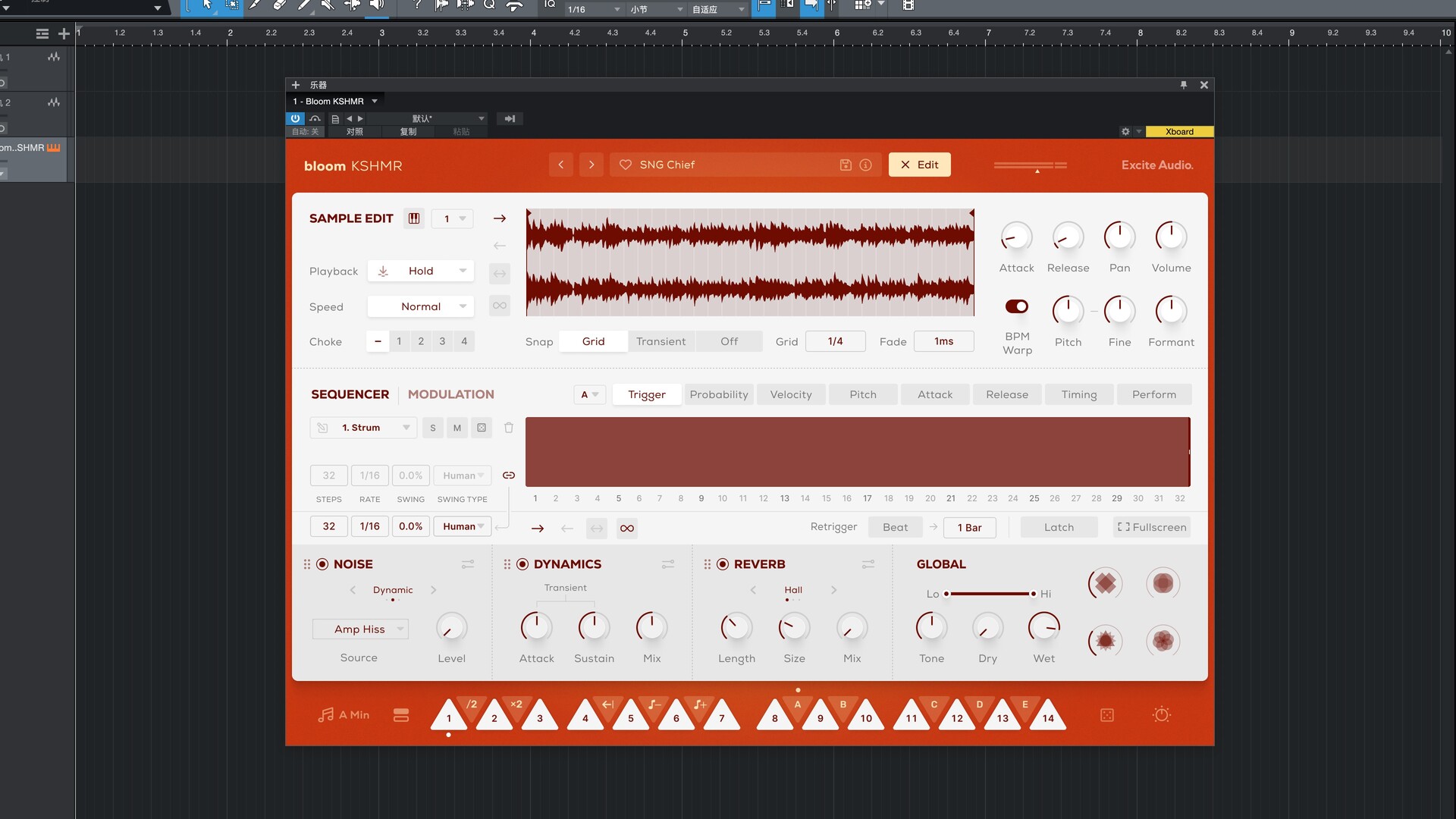Toggle BPM Warp switch

[1017, 306]
